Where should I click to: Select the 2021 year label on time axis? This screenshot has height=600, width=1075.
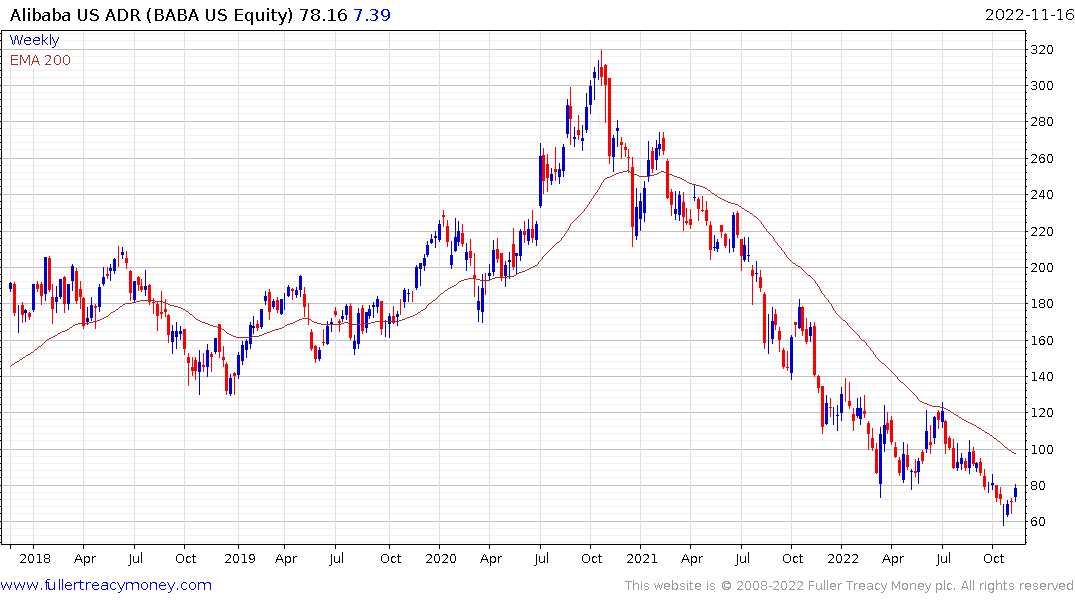(642, 558)
